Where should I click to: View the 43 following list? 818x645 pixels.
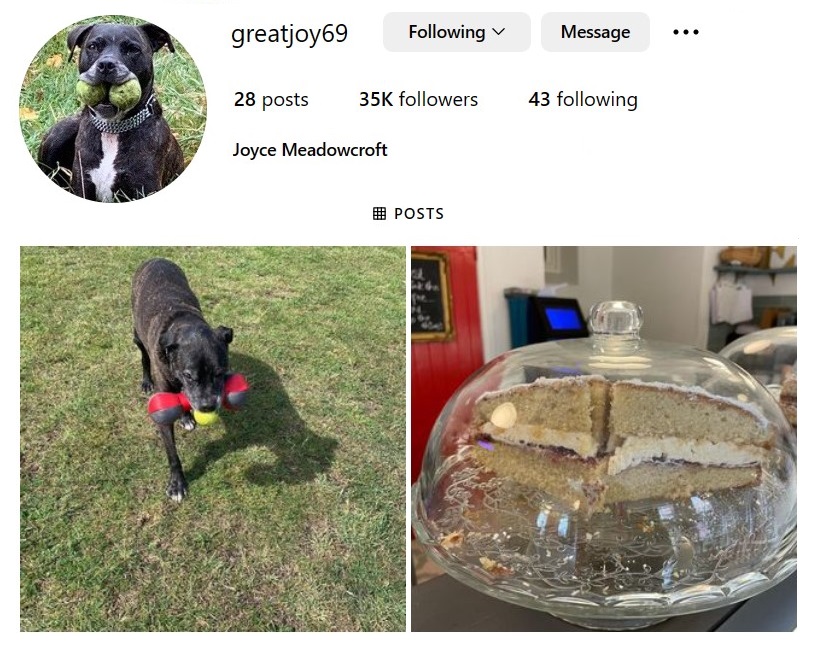point(583,99)
